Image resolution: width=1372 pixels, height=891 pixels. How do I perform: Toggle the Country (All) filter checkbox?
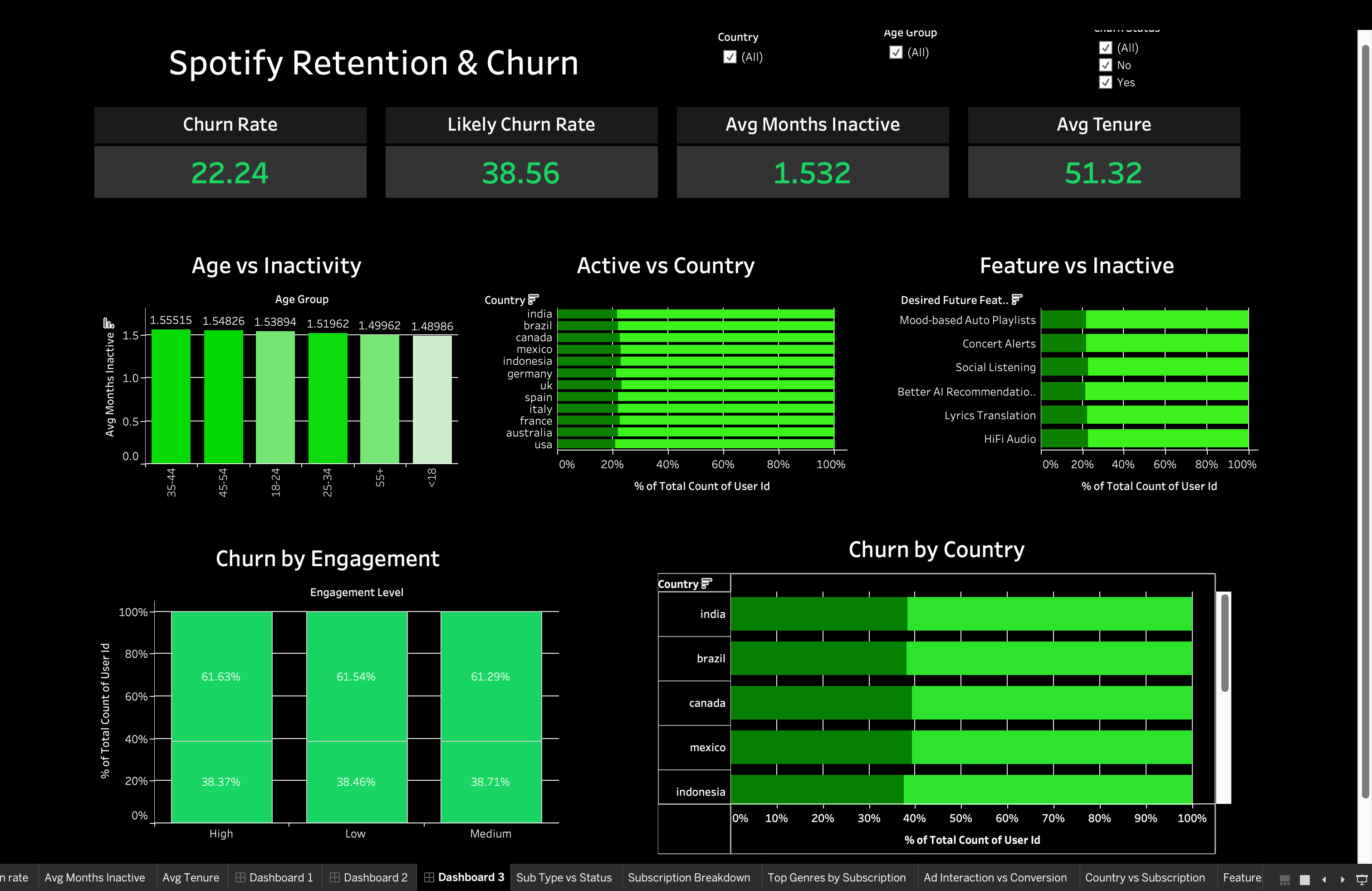click(730, 56)
